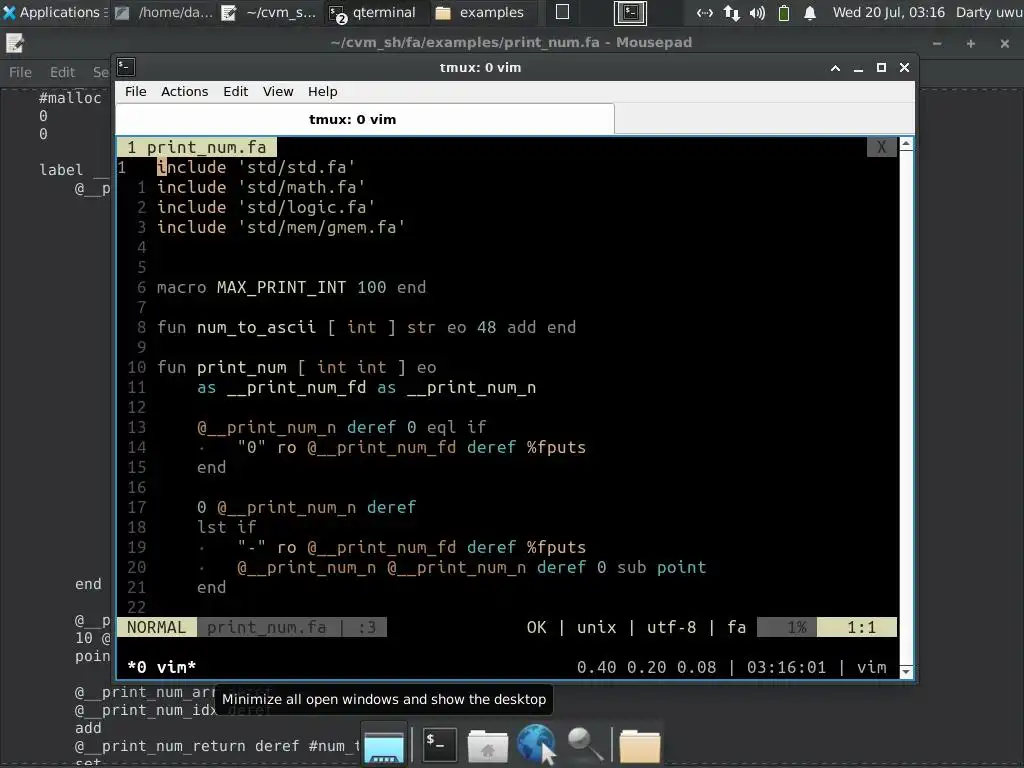Open the battery status tray icon
Image resolution: width=1024 pixels, height=768 pixels.
point(784,12)
